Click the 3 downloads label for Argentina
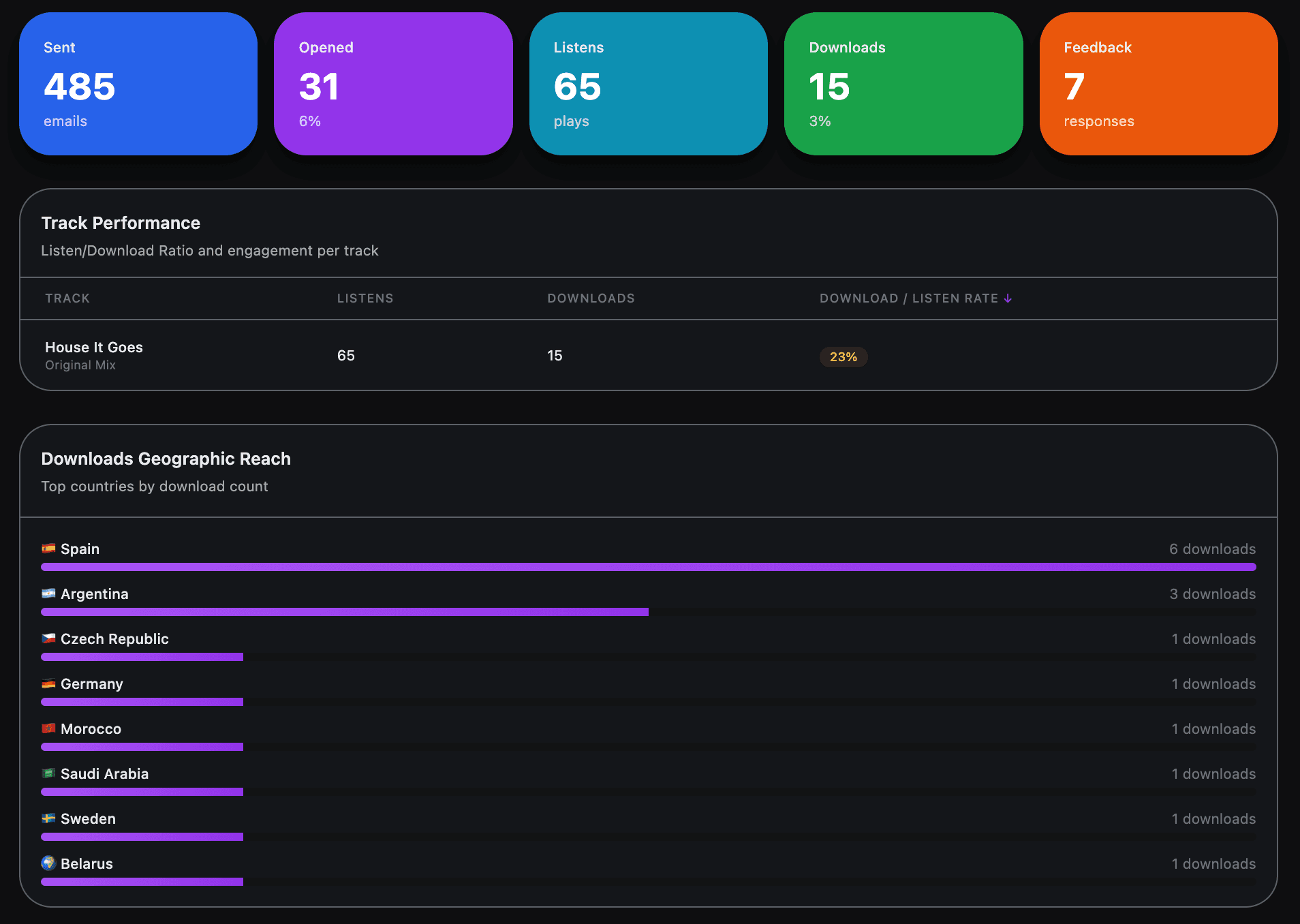 point(1212,594)
